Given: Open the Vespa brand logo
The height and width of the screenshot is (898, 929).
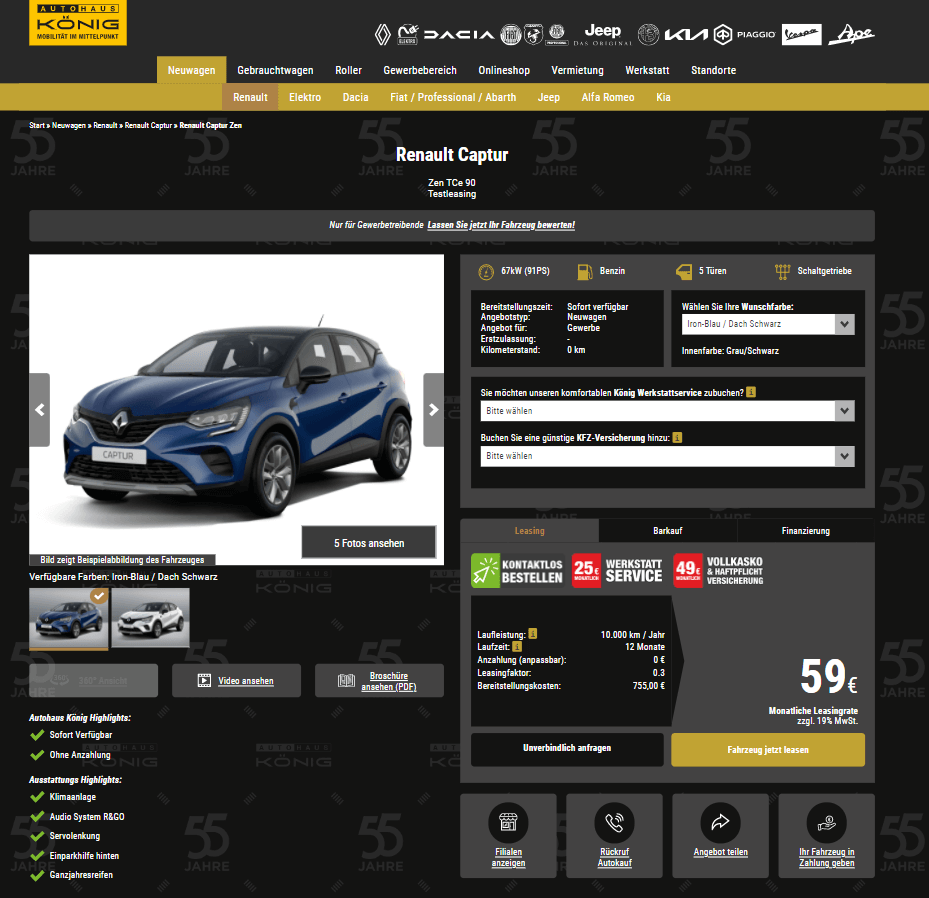Looking at the screenshot, I should tap(802, 35).
